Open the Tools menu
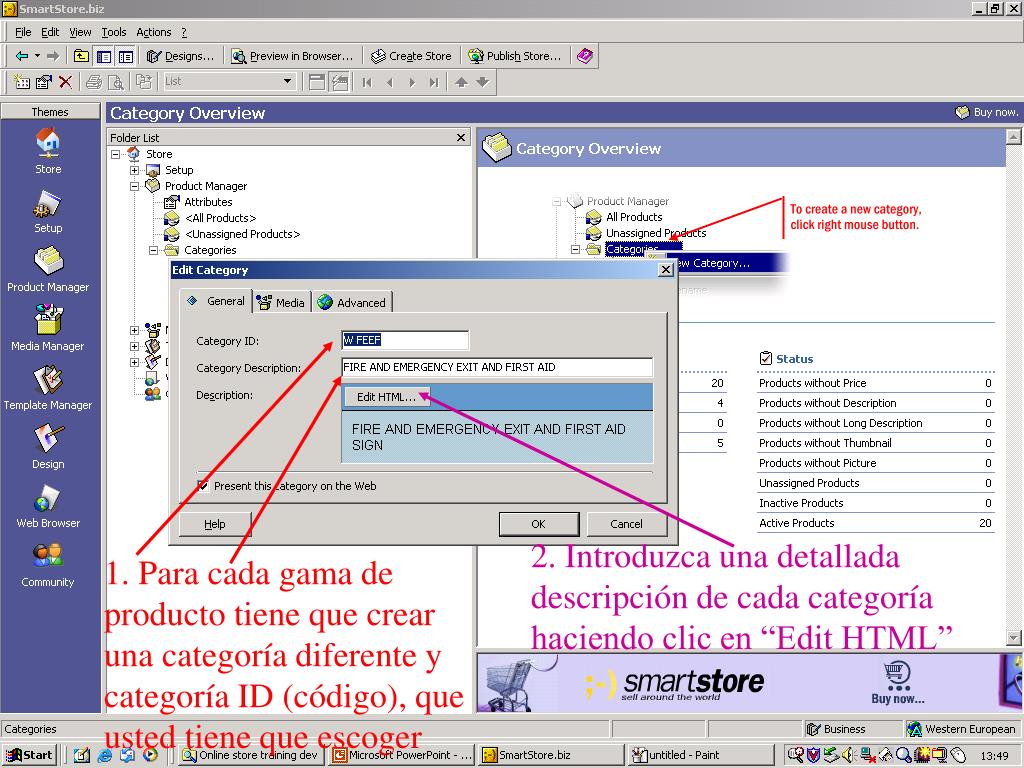Image resolution: width=1024 pixels, height=768 pixels. coord(114,32)
